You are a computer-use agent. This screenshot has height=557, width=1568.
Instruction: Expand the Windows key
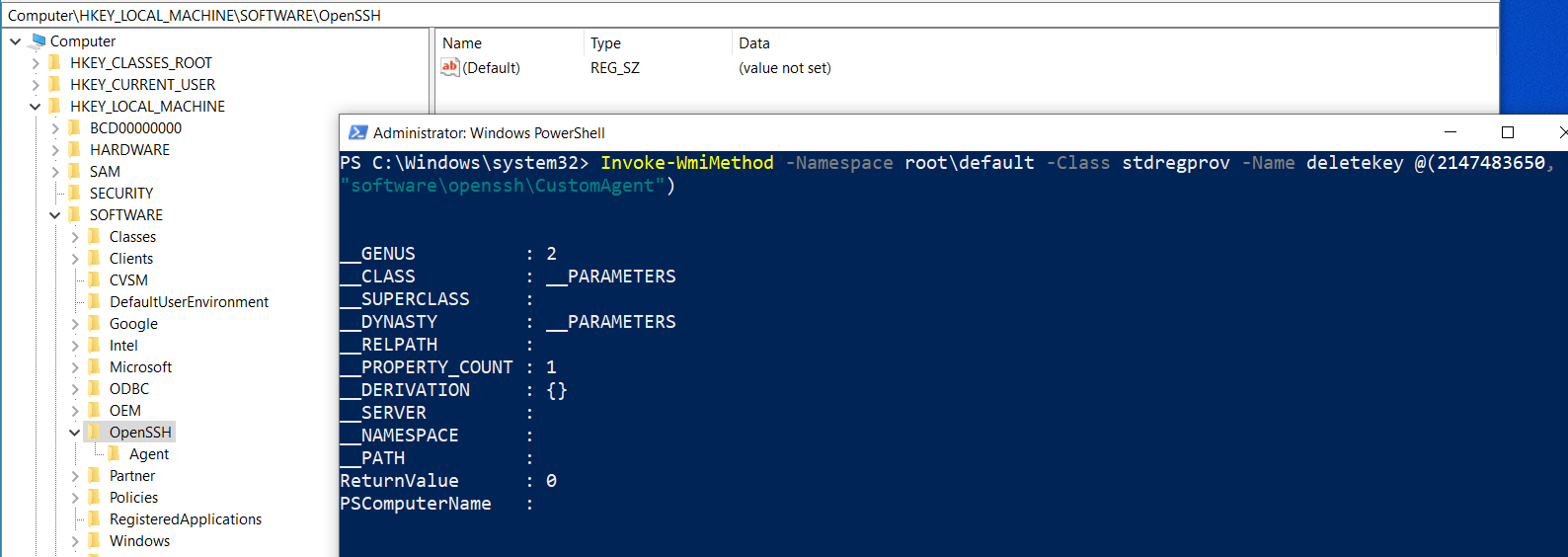click(x=75, y=541)
